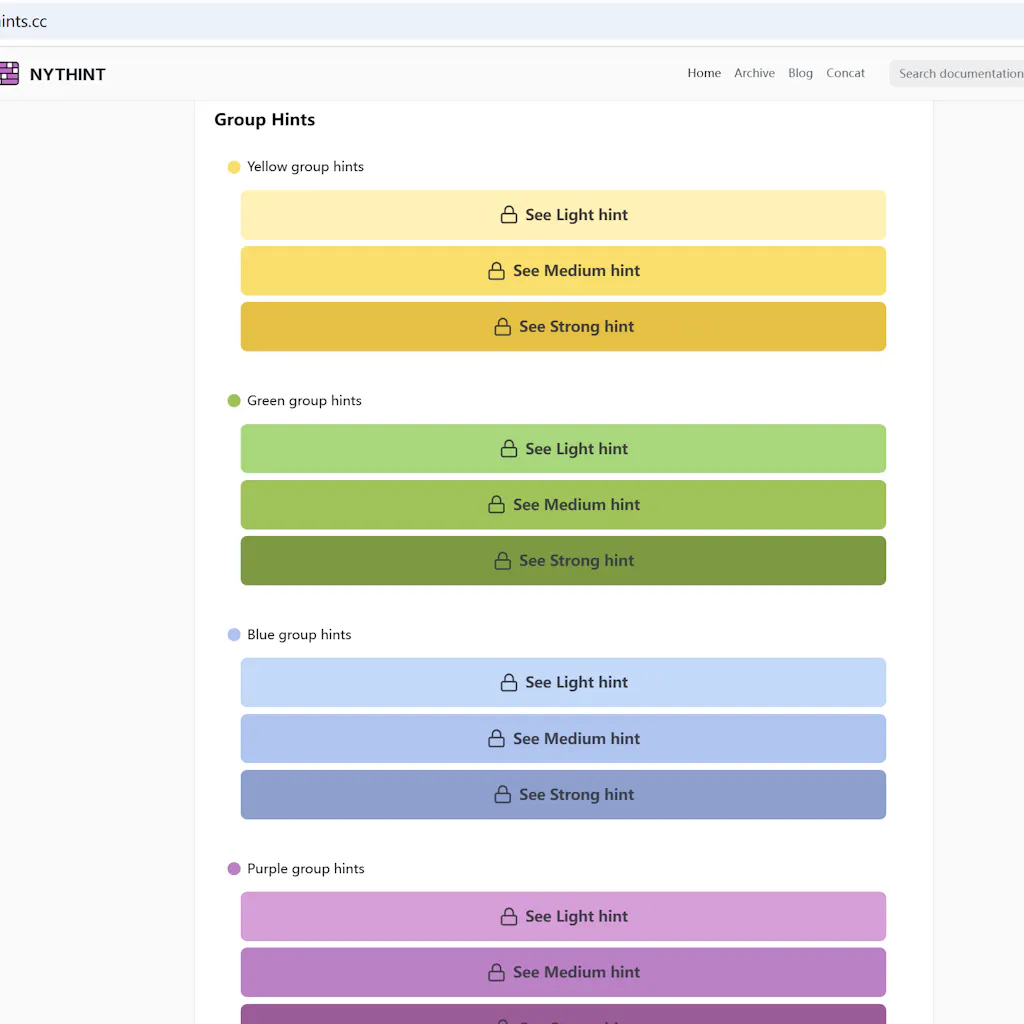The height and width of the screenshot is (1024, 1024).
Task: Click the NYTHINT brick logo icon
Action: click(x=9, y=73)
